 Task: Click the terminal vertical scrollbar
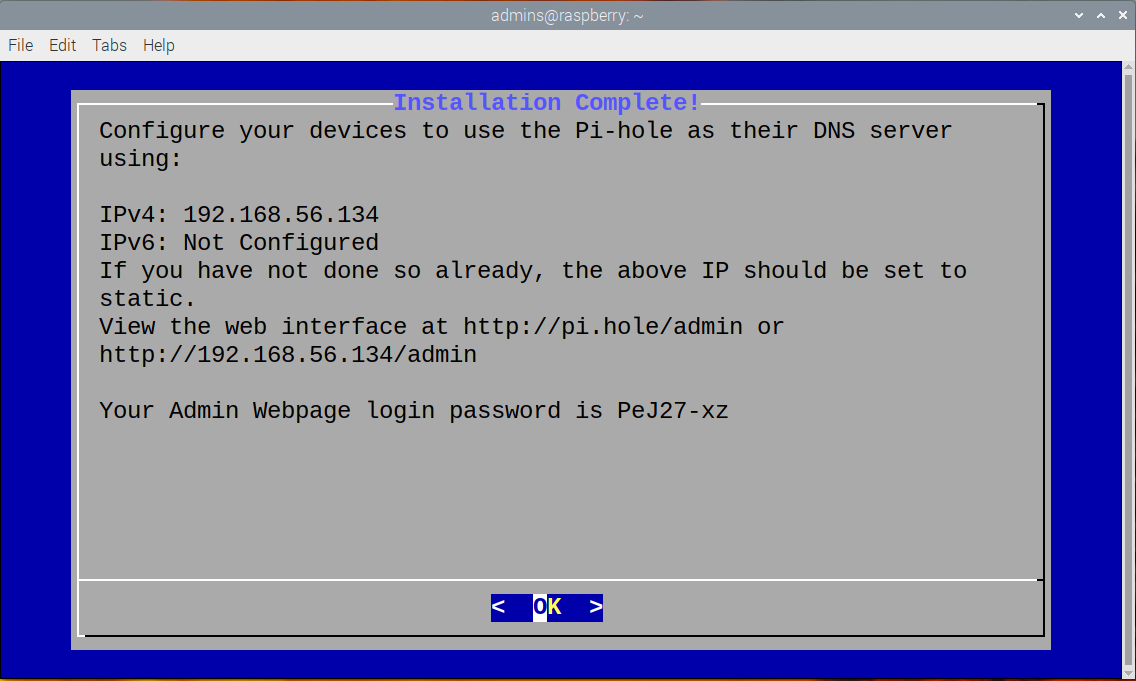click(1128, 369)
